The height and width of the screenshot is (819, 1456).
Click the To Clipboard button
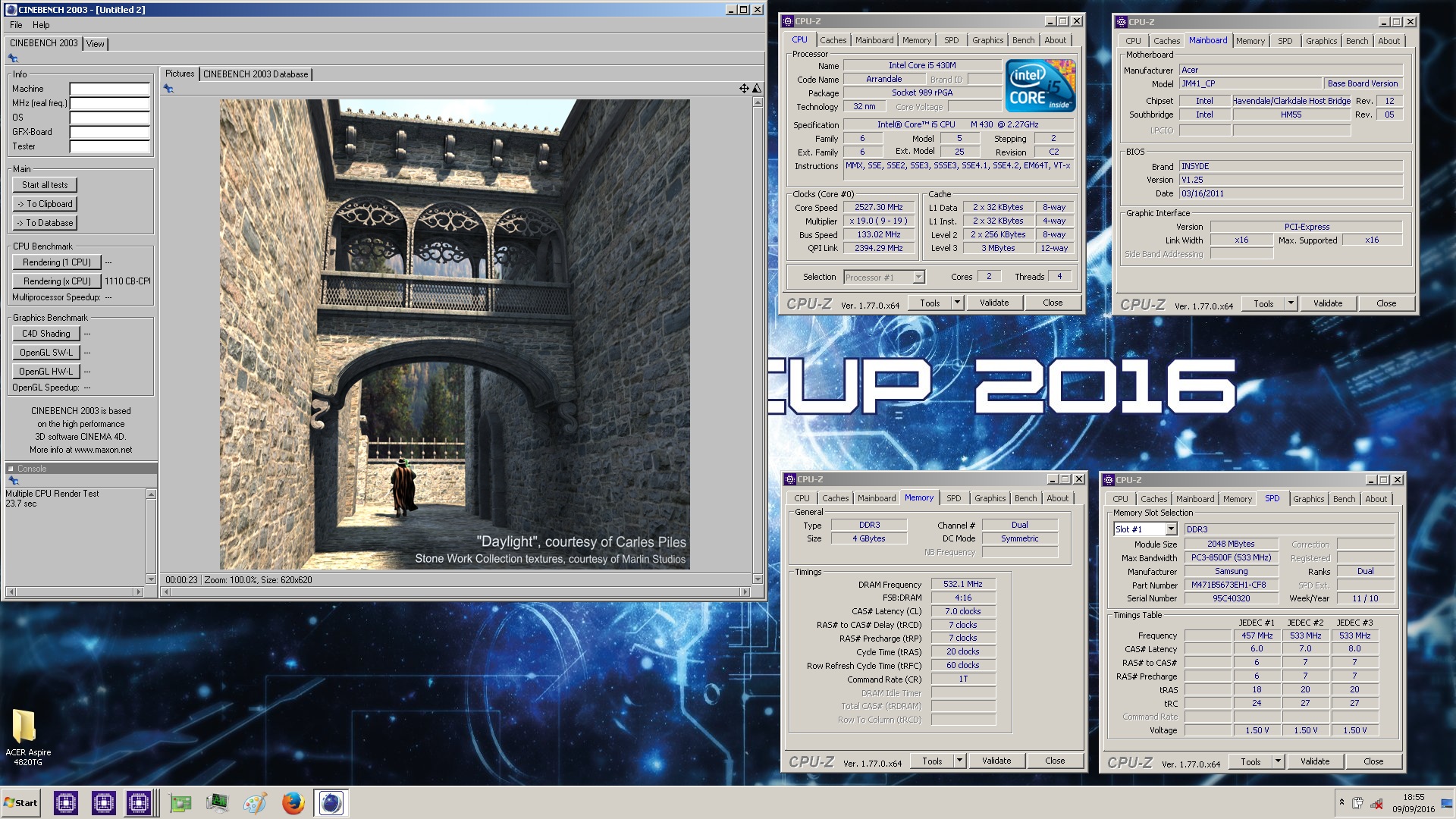tap(45, 204)
